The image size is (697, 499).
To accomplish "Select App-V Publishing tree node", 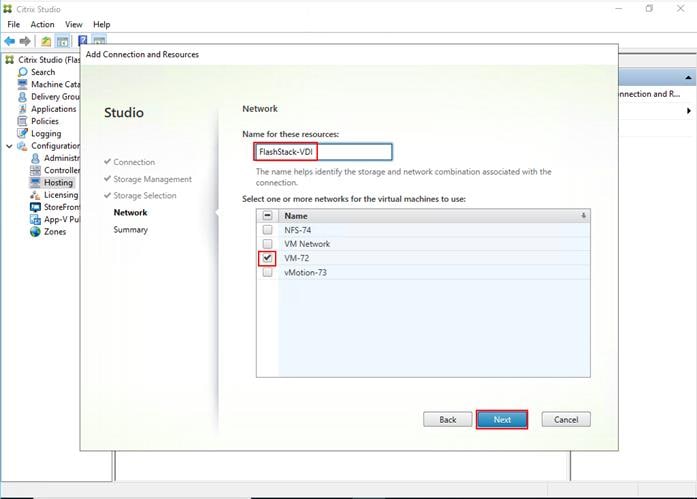I will tap(62, 220).
